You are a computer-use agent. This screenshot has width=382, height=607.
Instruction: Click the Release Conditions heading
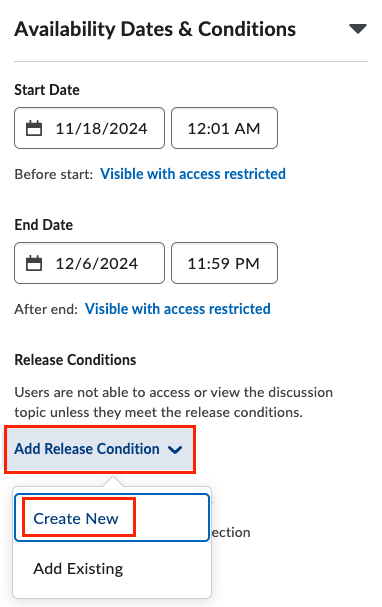[75, 360]
